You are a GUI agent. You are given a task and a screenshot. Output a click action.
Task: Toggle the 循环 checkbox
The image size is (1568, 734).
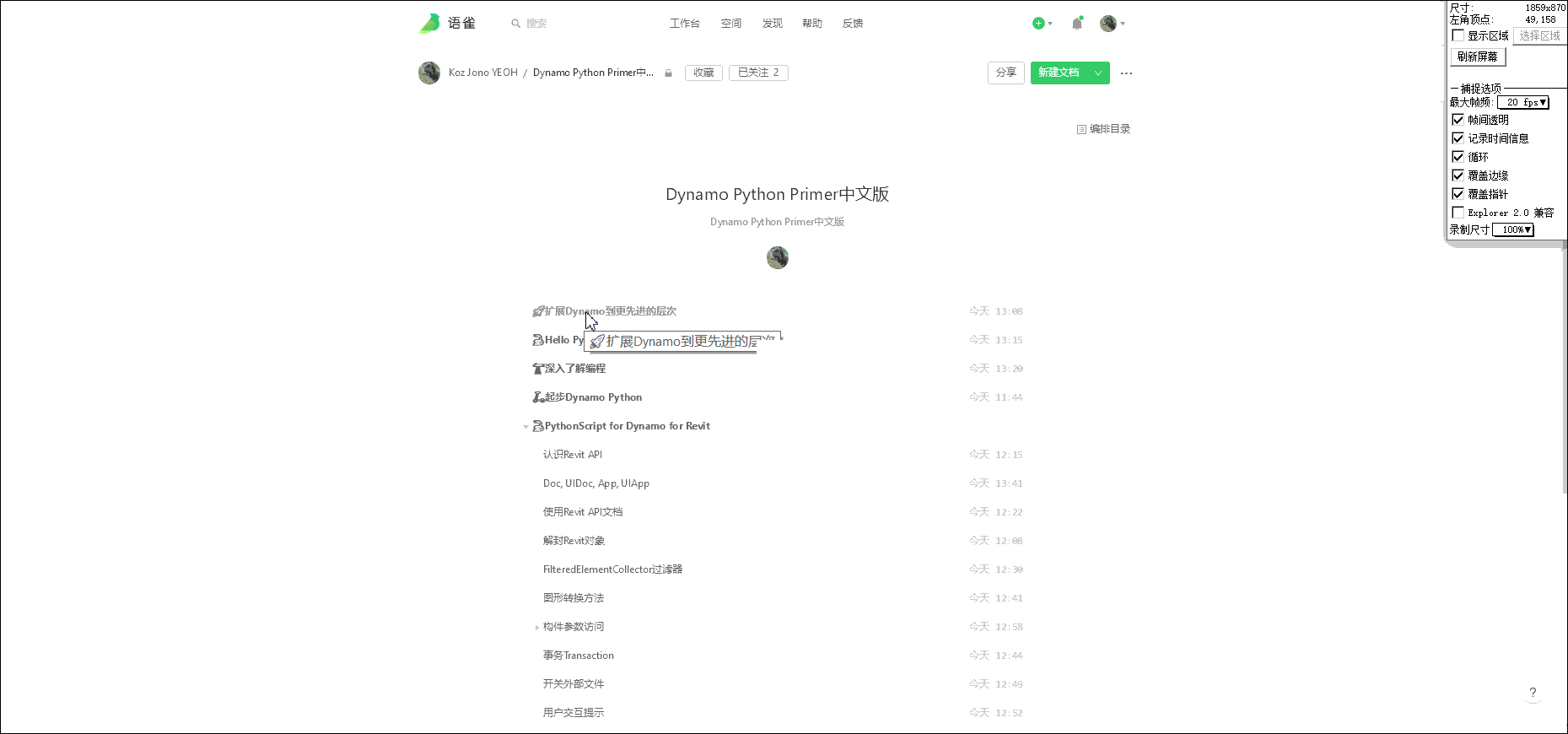(1458, 157)
